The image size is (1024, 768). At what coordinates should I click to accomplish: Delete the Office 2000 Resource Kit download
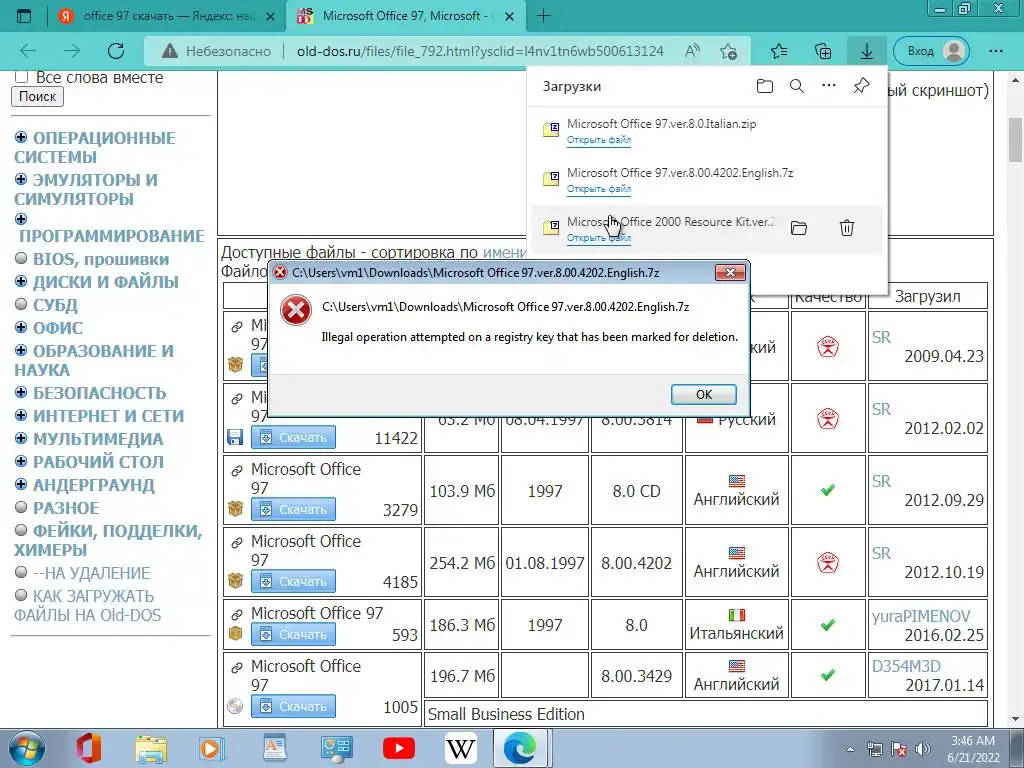pos(847,228)
